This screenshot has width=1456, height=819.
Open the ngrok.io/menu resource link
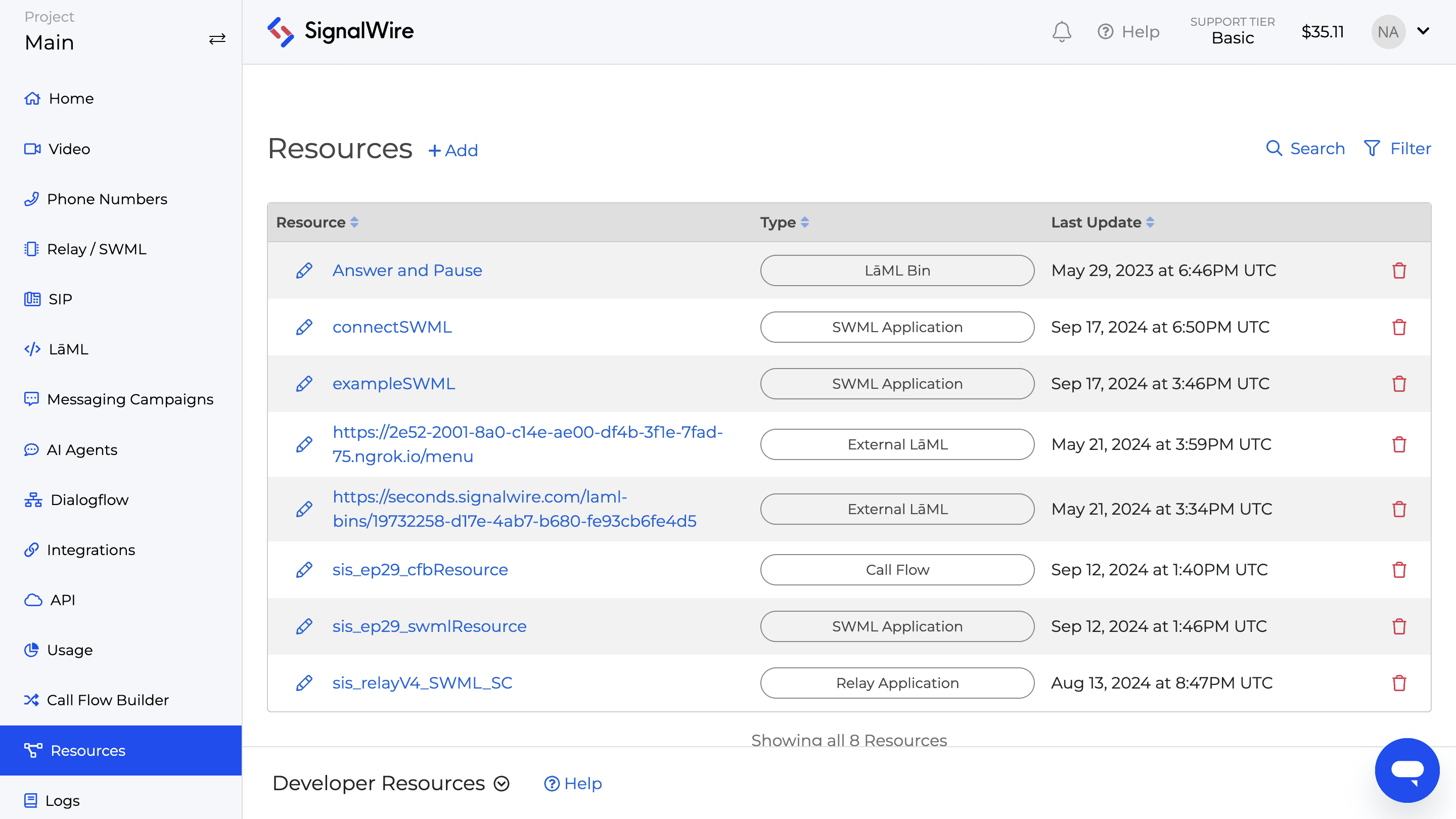(x=528, y=444)
